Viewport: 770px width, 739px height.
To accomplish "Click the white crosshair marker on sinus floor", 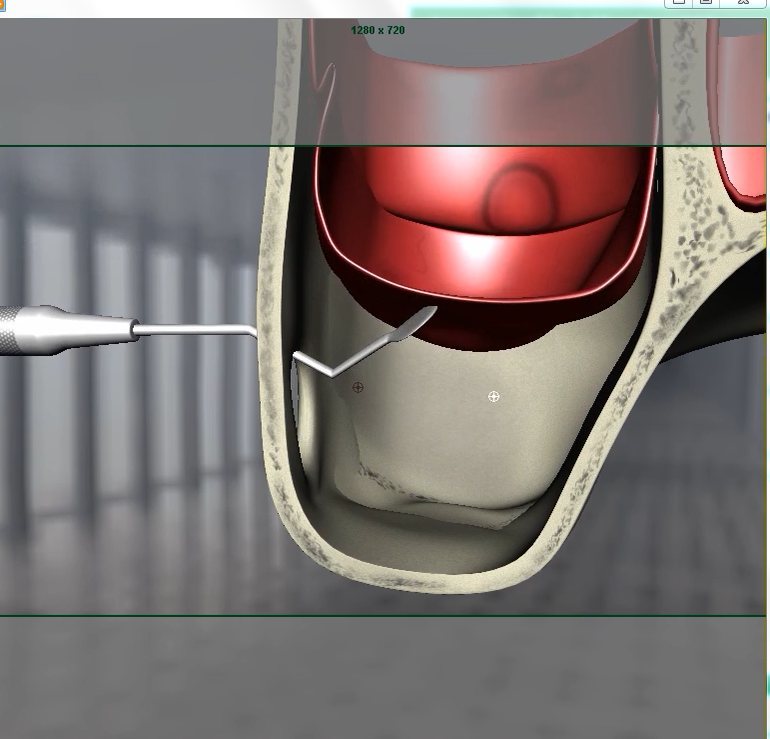I will click(x=494, y=397).
